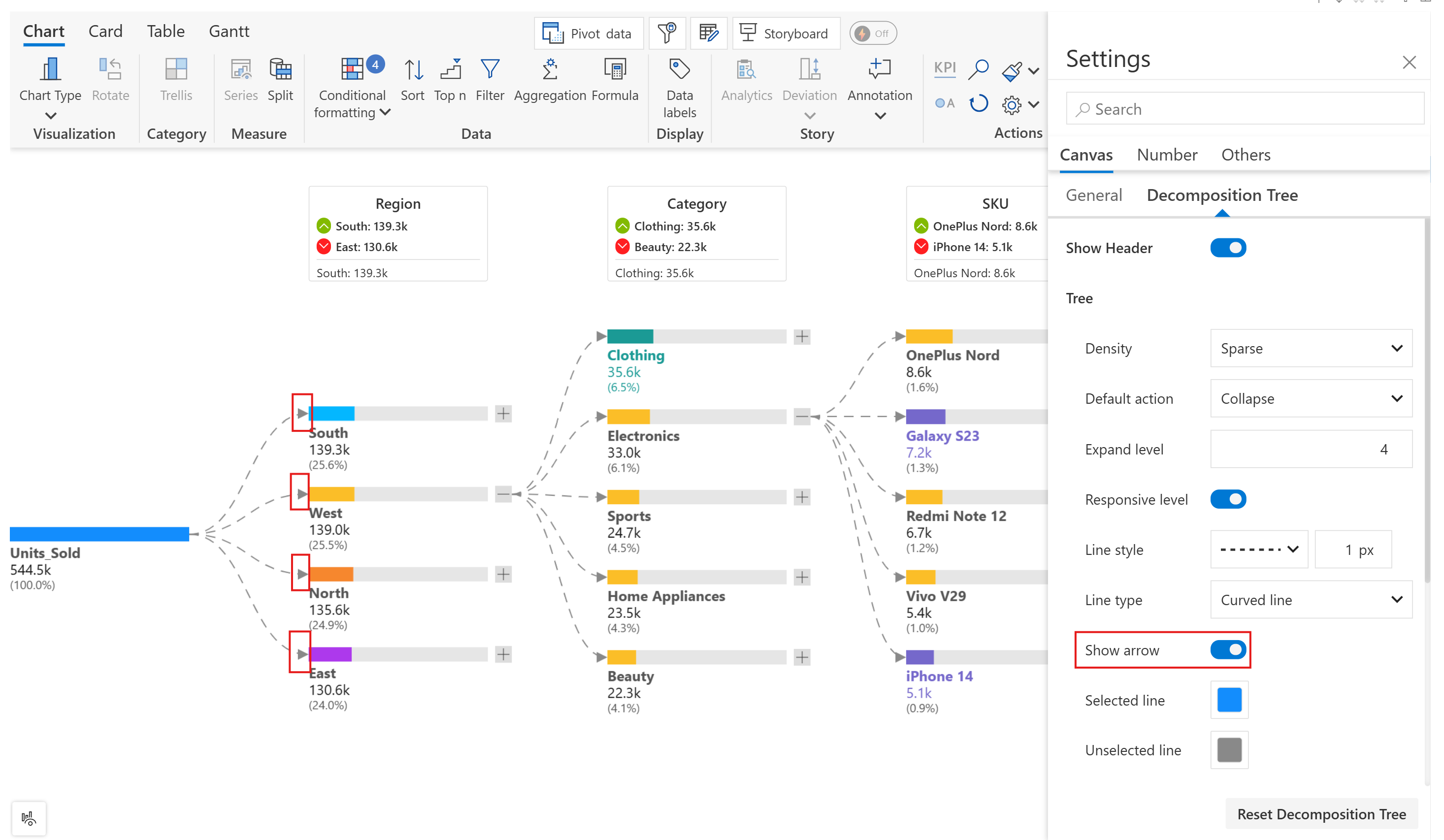Switch to the Gantt tab

229,31
